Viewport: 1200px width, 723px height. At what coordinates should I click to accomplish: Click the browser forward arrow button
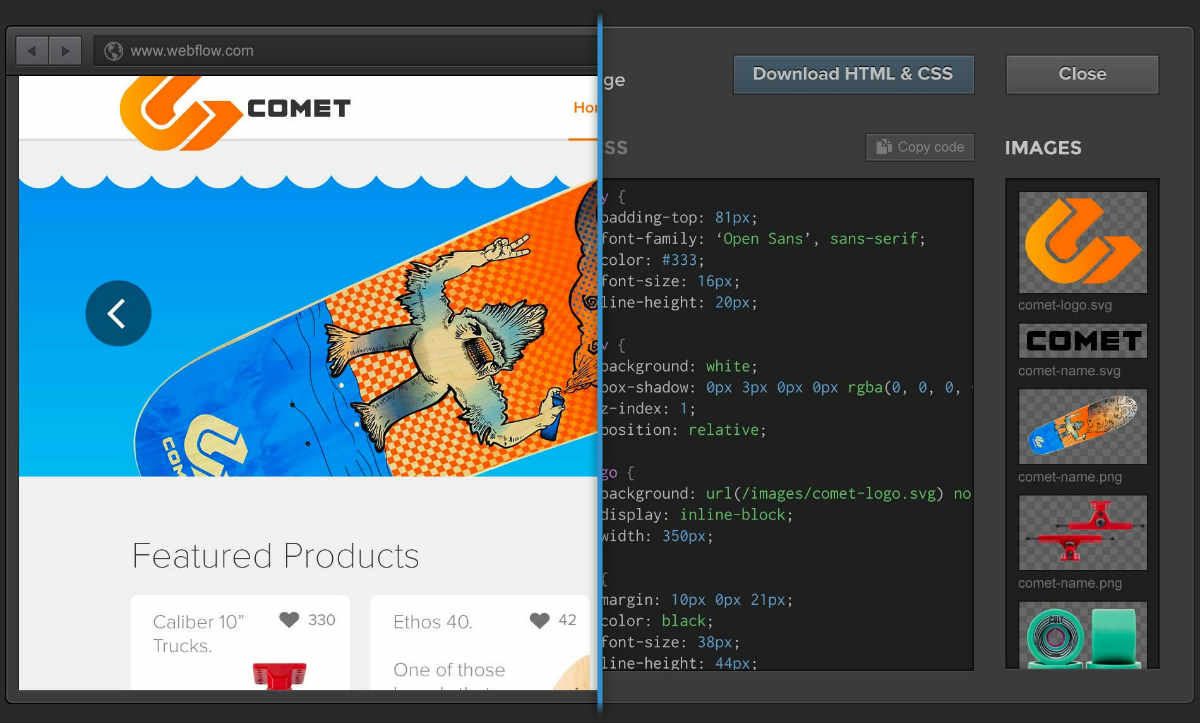[65, 50]
